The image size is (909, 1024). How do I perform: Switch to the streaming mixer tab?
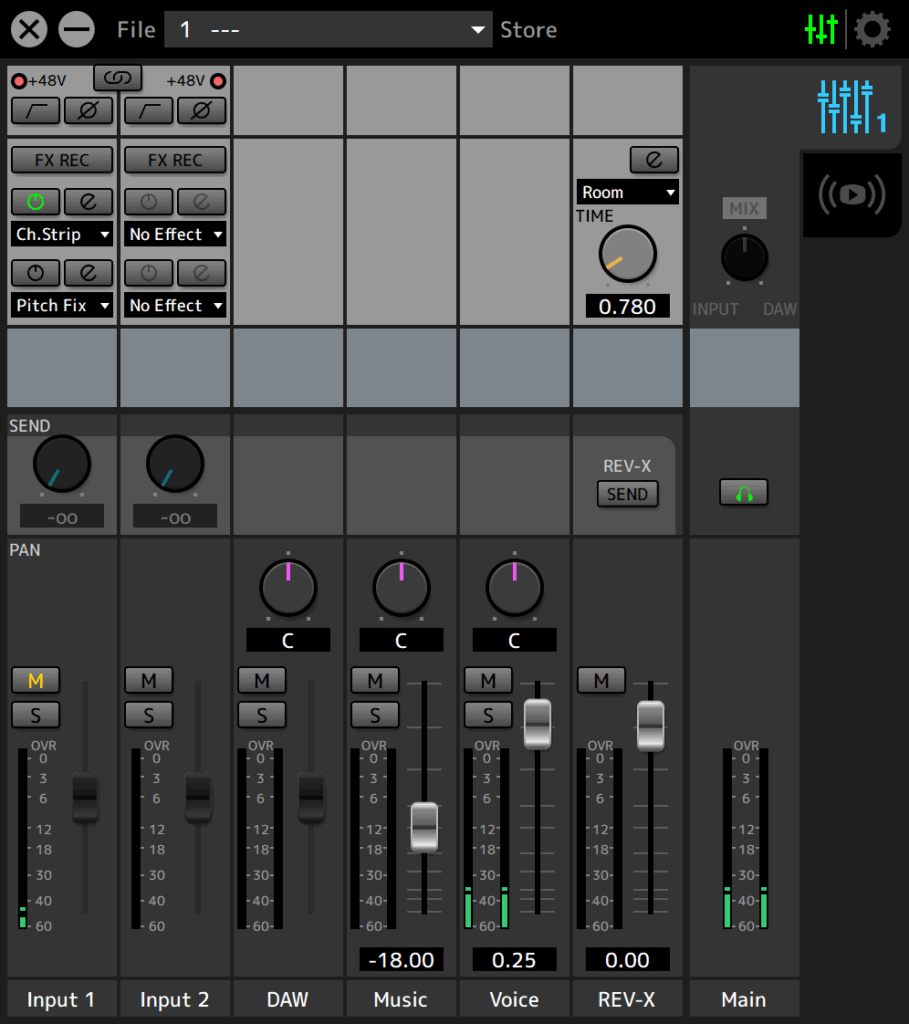[852, 195]
